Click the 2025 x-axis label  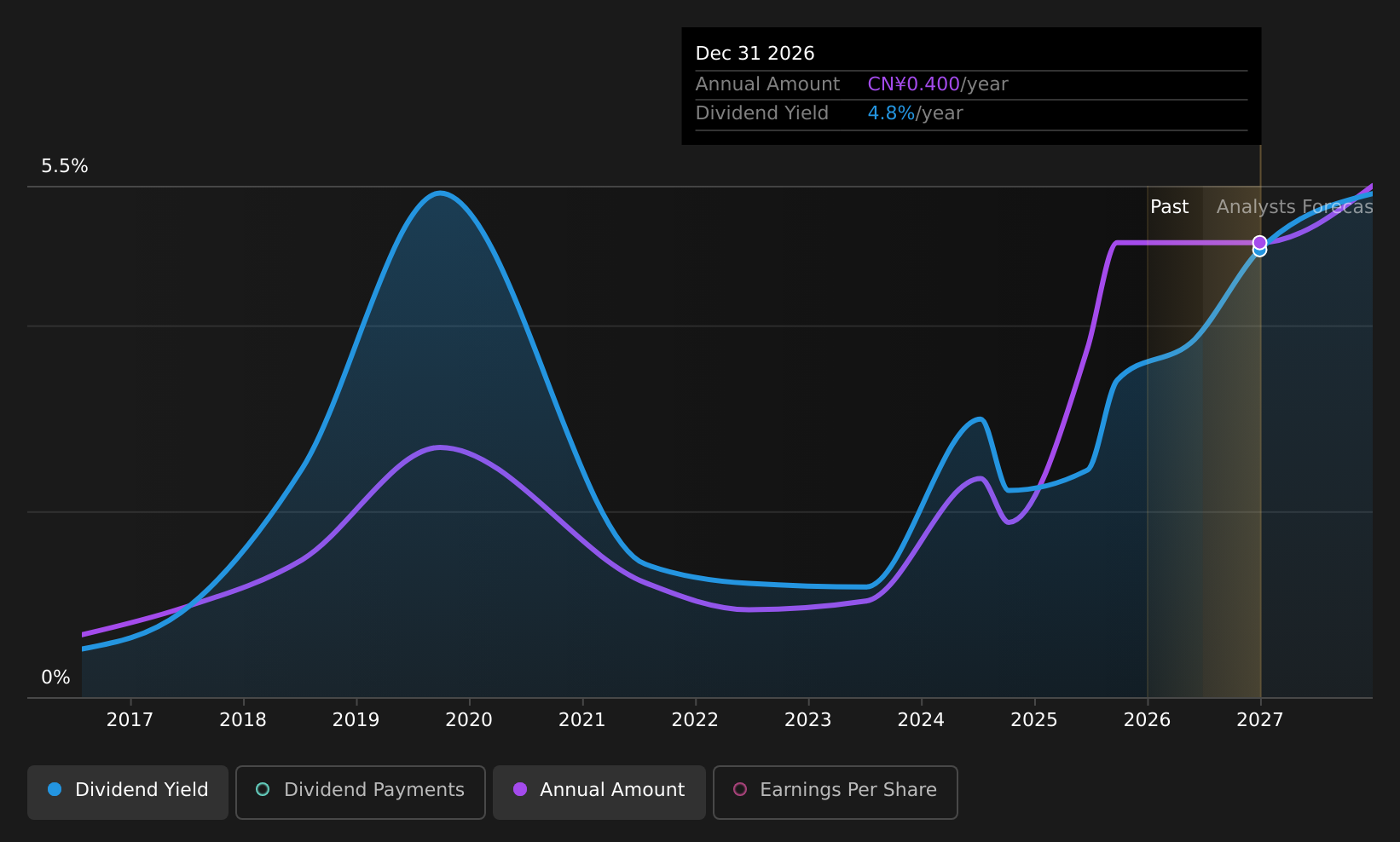tap(1034, 720)
